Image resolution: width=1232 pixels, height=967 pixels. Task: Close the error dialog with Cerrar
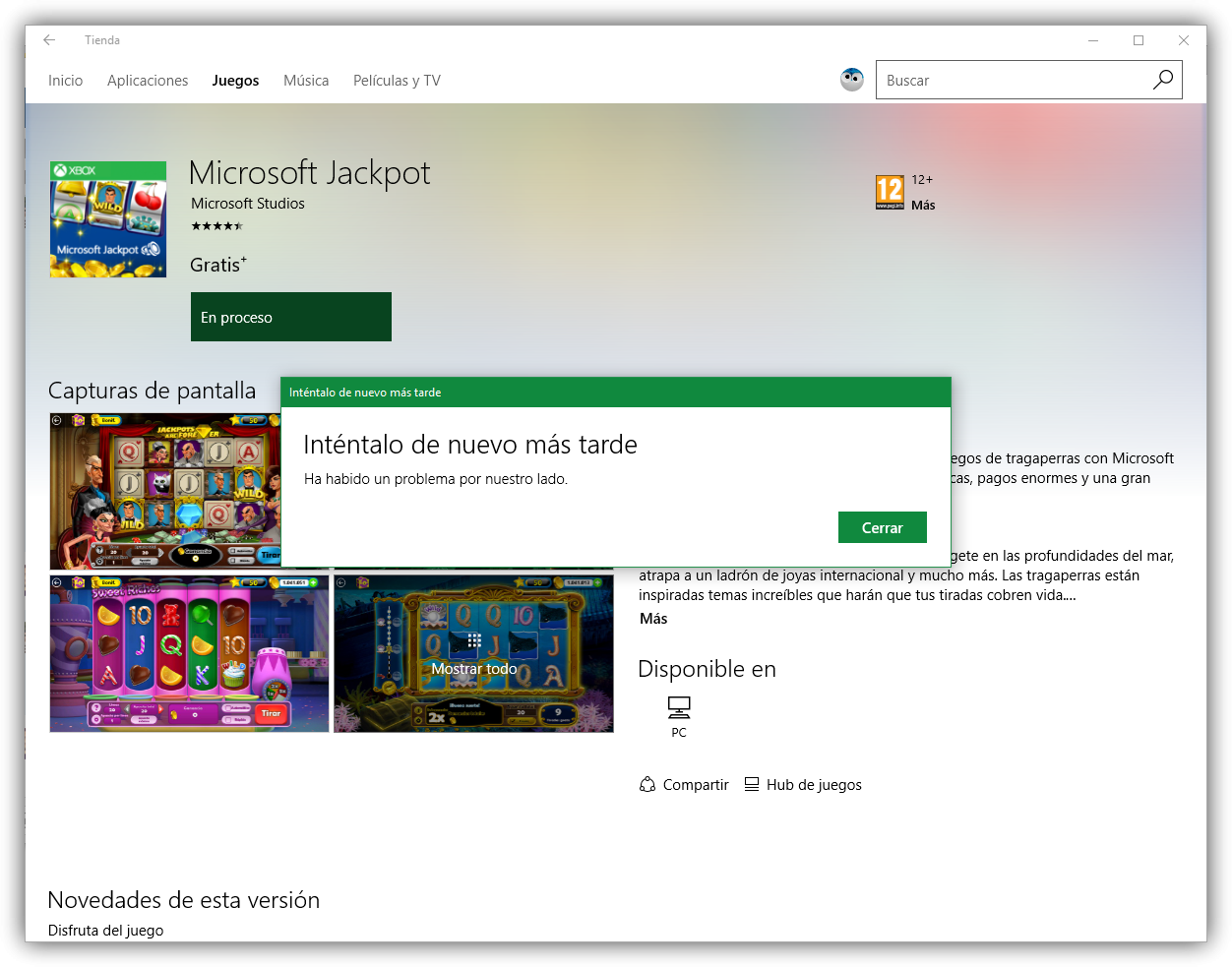883,527
